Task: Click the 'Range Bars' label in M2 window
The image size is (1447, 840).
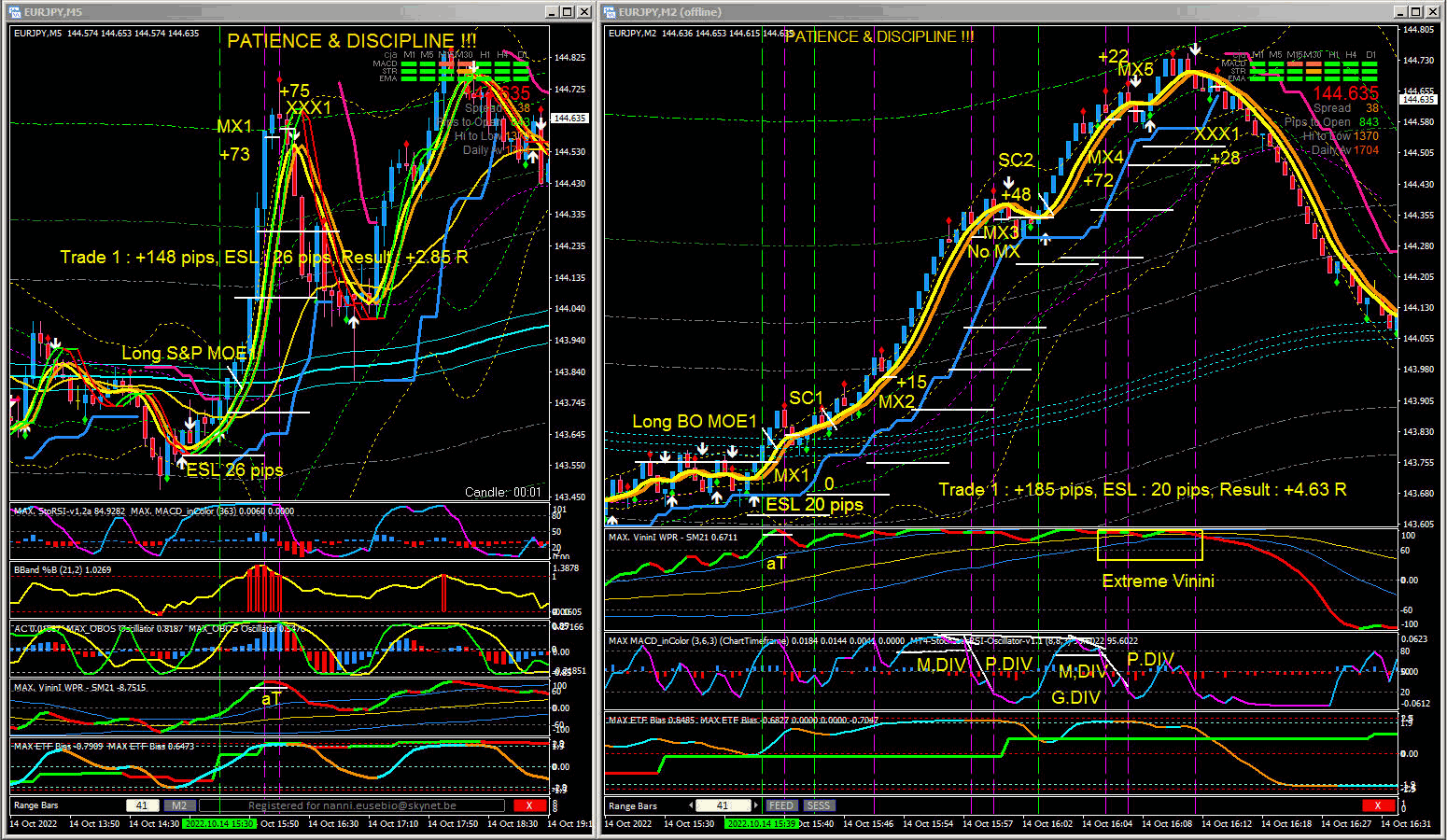Action: click(633, 805)
